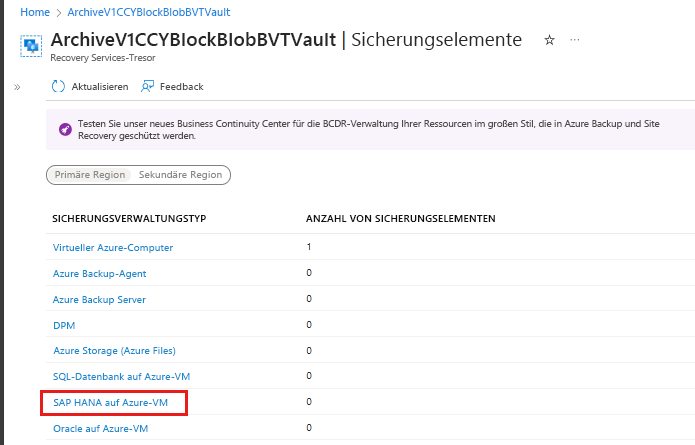Viewport: 695px width, 445px height.
Task: Select the Primäre Region toggle option
Action: [x=90, y=175]
